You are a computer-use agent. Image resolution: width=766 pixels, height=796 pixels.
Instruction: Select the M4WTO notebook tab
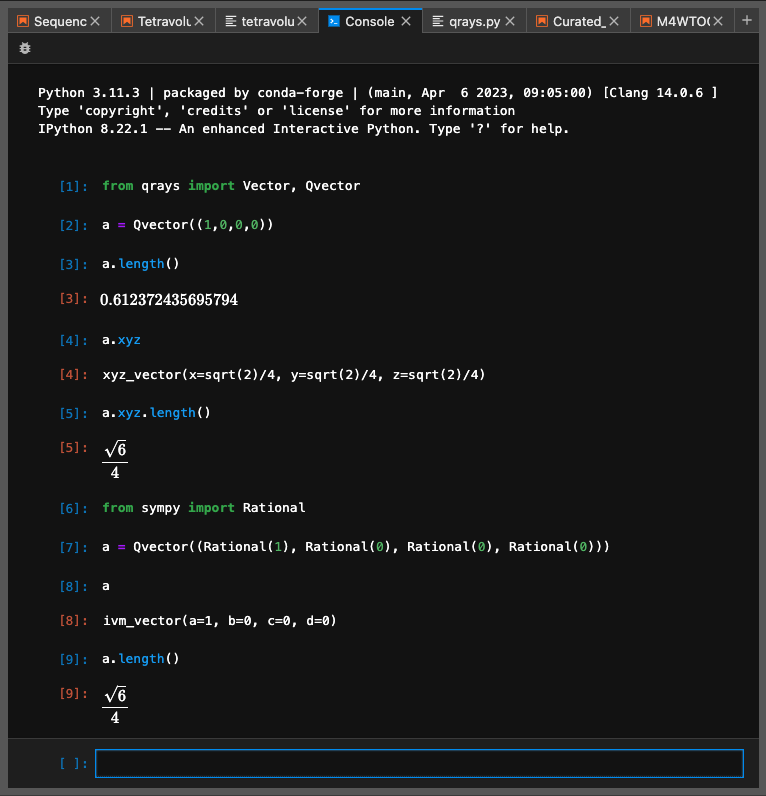(x=682, y=21)
